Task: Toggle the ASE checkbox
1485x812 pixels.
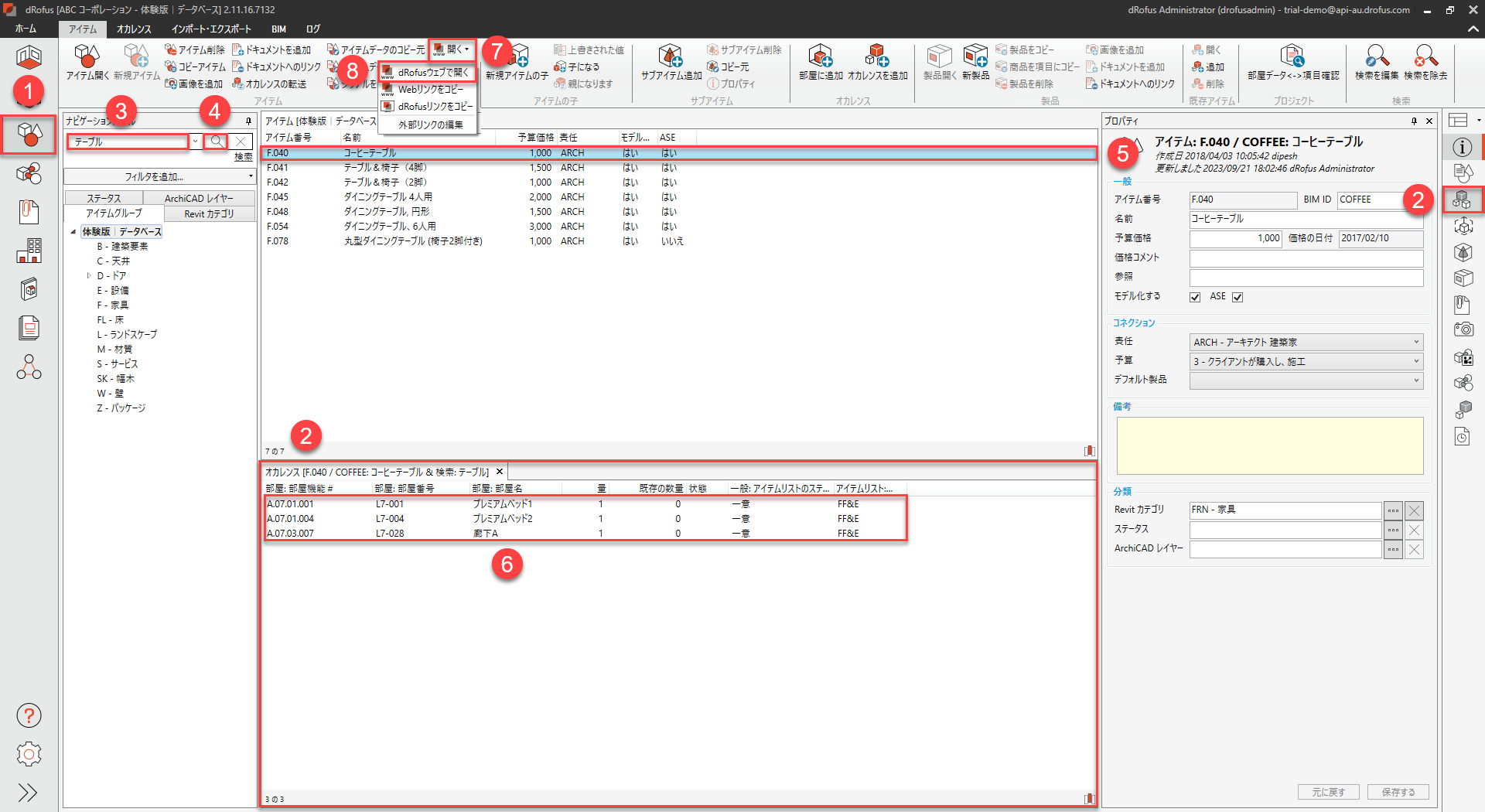Action: [1237, 297]
